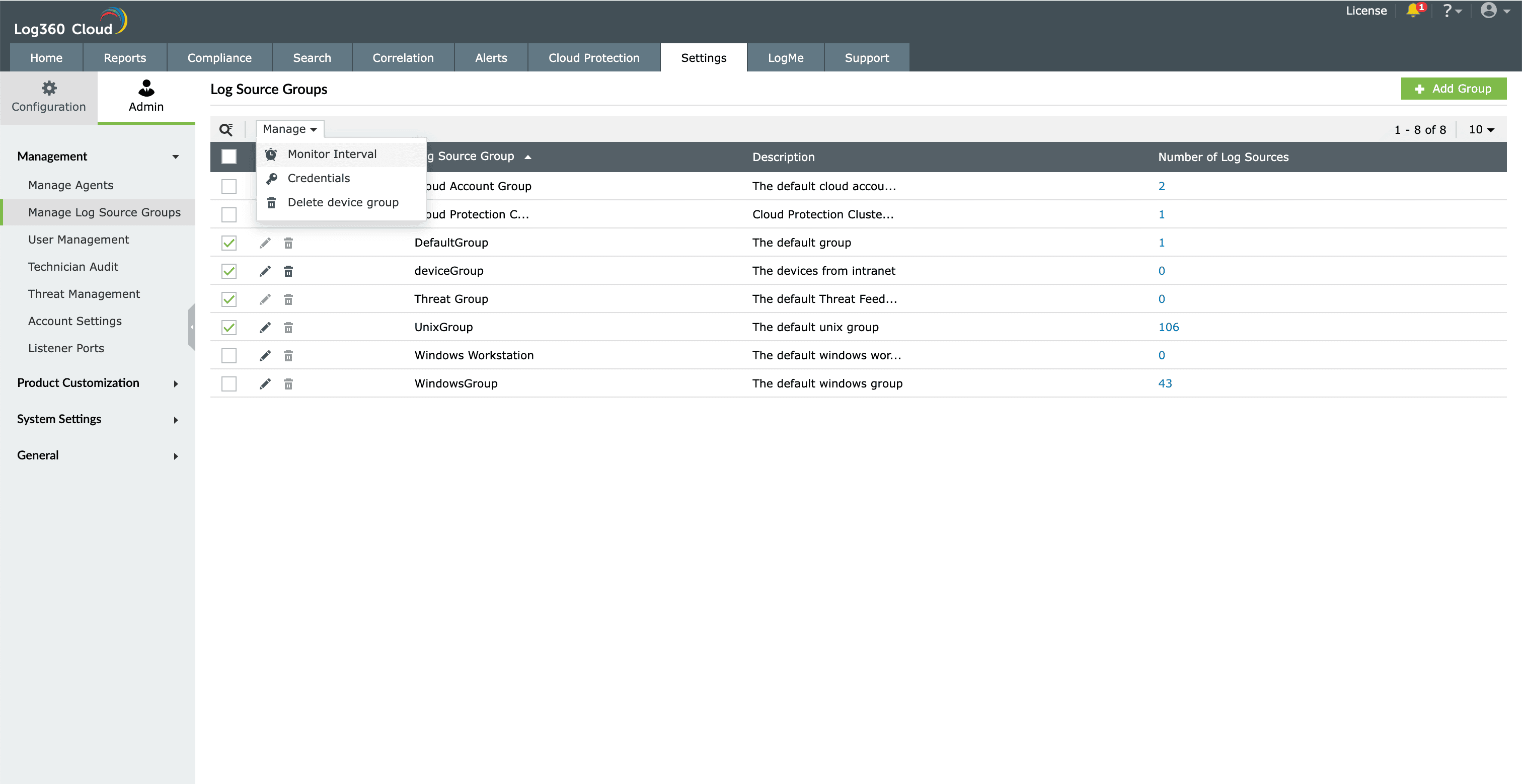The width and height of the screenshot is (1522, 784).
Task: Toggle the select-all header checkbox
Action: point(229,156)
